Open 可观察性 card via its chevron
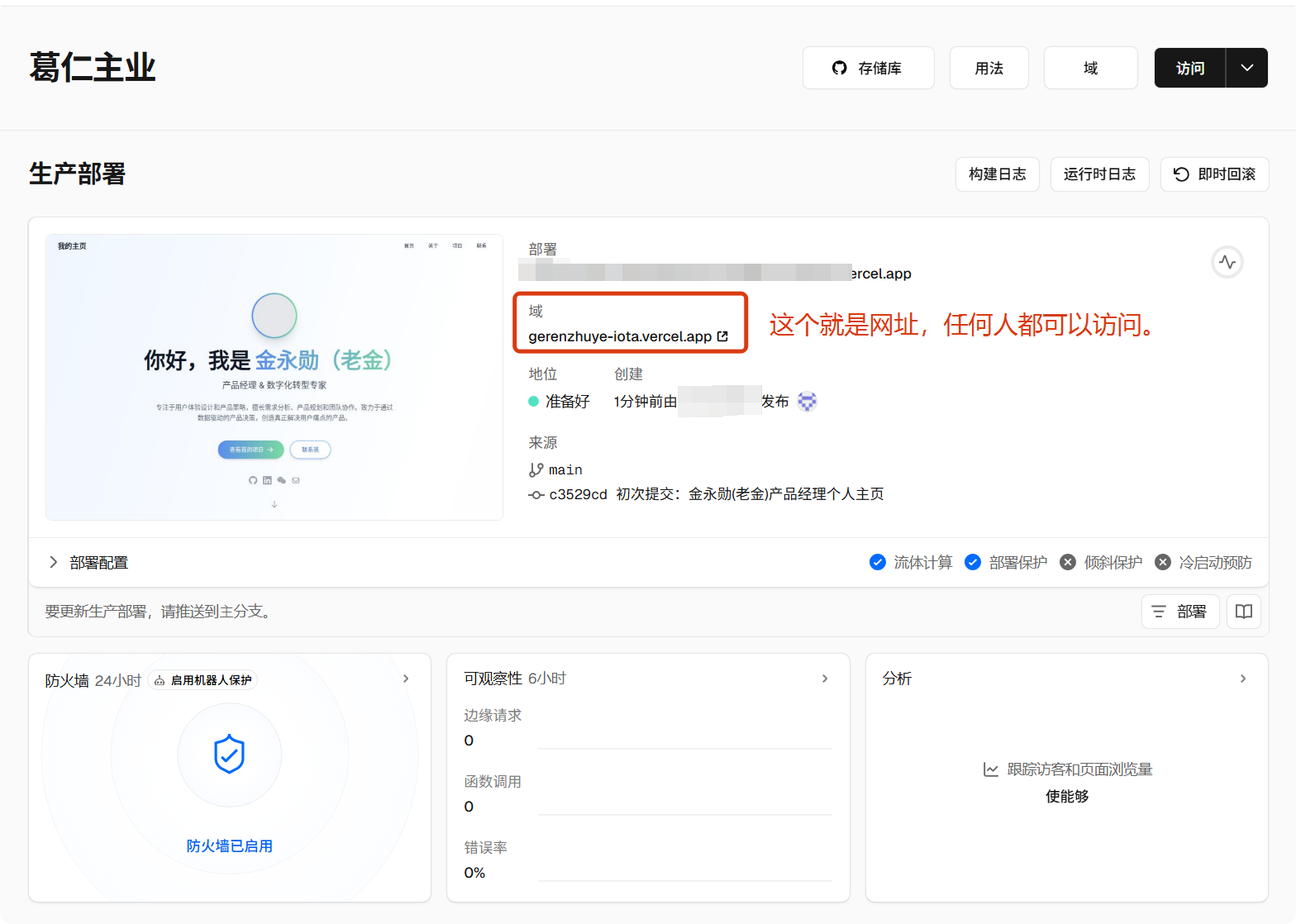 click(825, 679)
